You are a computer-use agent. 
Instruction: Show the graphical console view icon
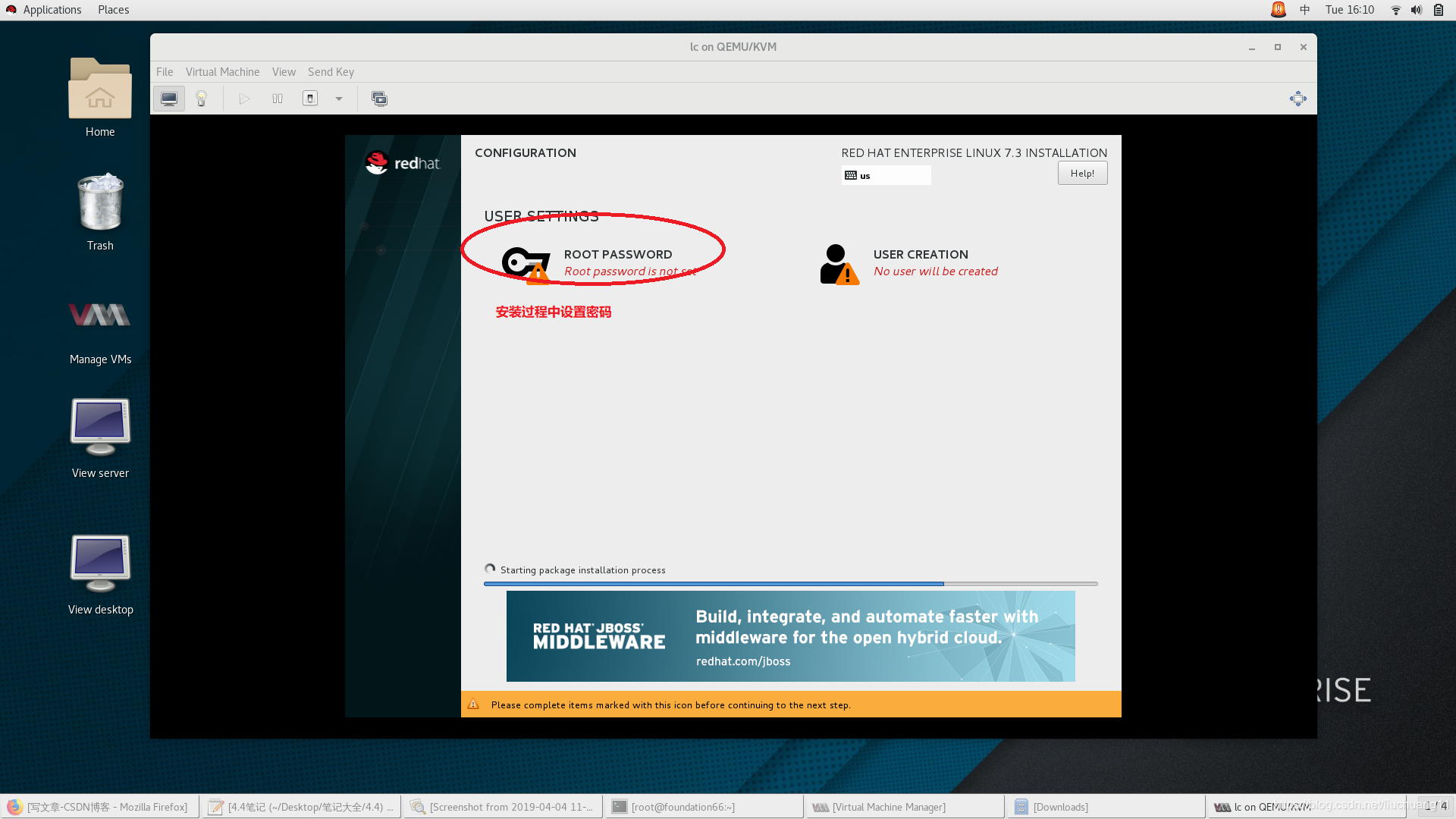tap(169, 99)
